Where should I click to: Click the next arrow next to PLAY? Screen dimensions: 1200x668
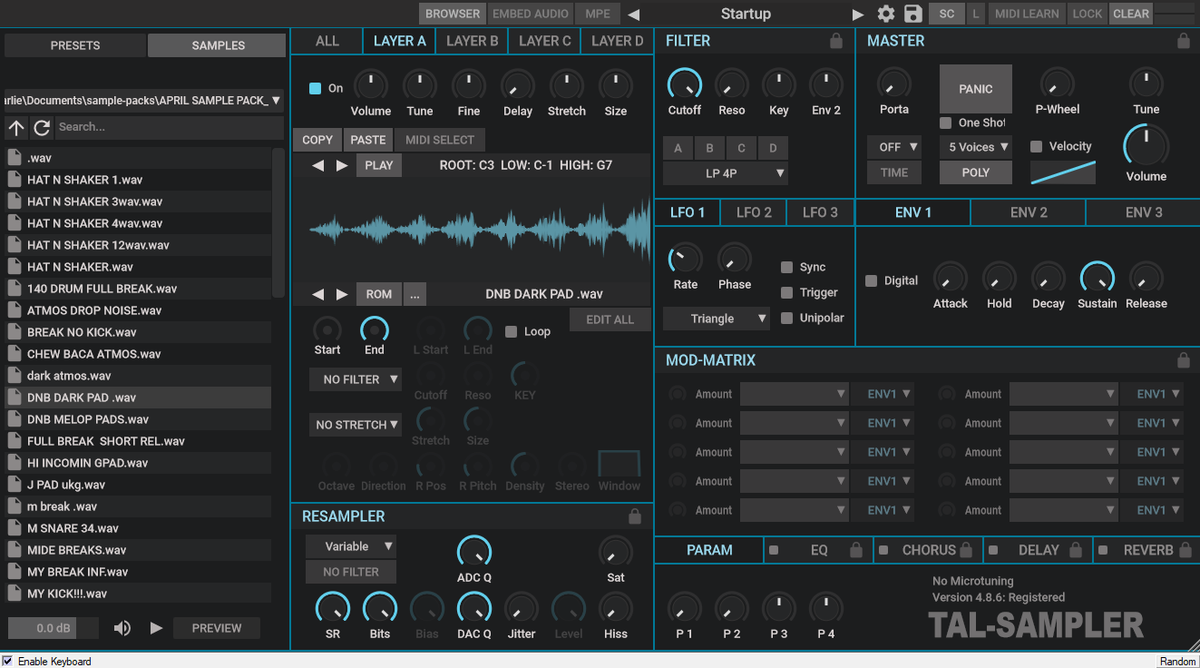pos(342,165)
